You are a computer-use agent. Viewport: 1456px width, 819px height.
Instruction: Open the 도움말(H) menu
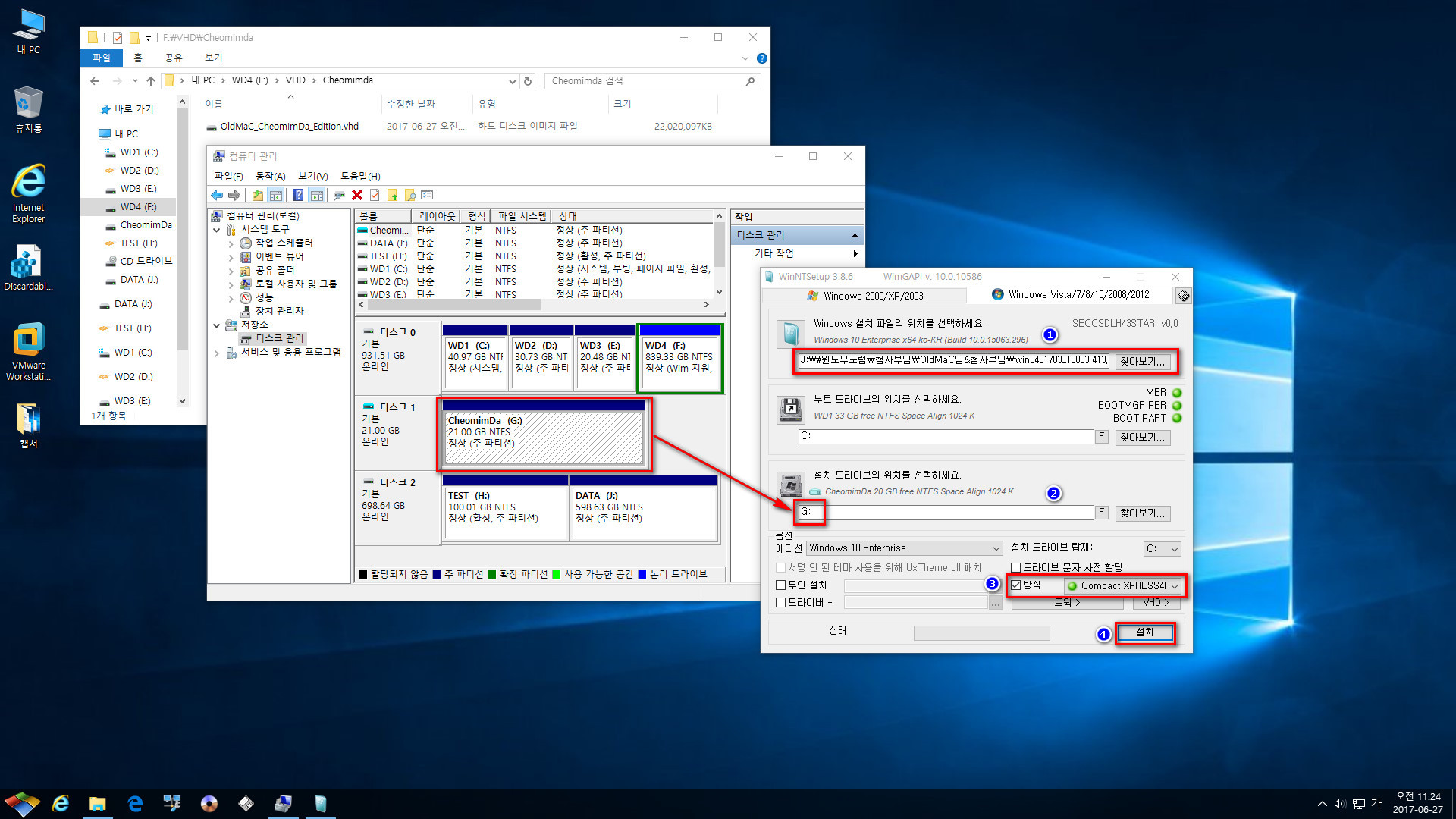360,176
